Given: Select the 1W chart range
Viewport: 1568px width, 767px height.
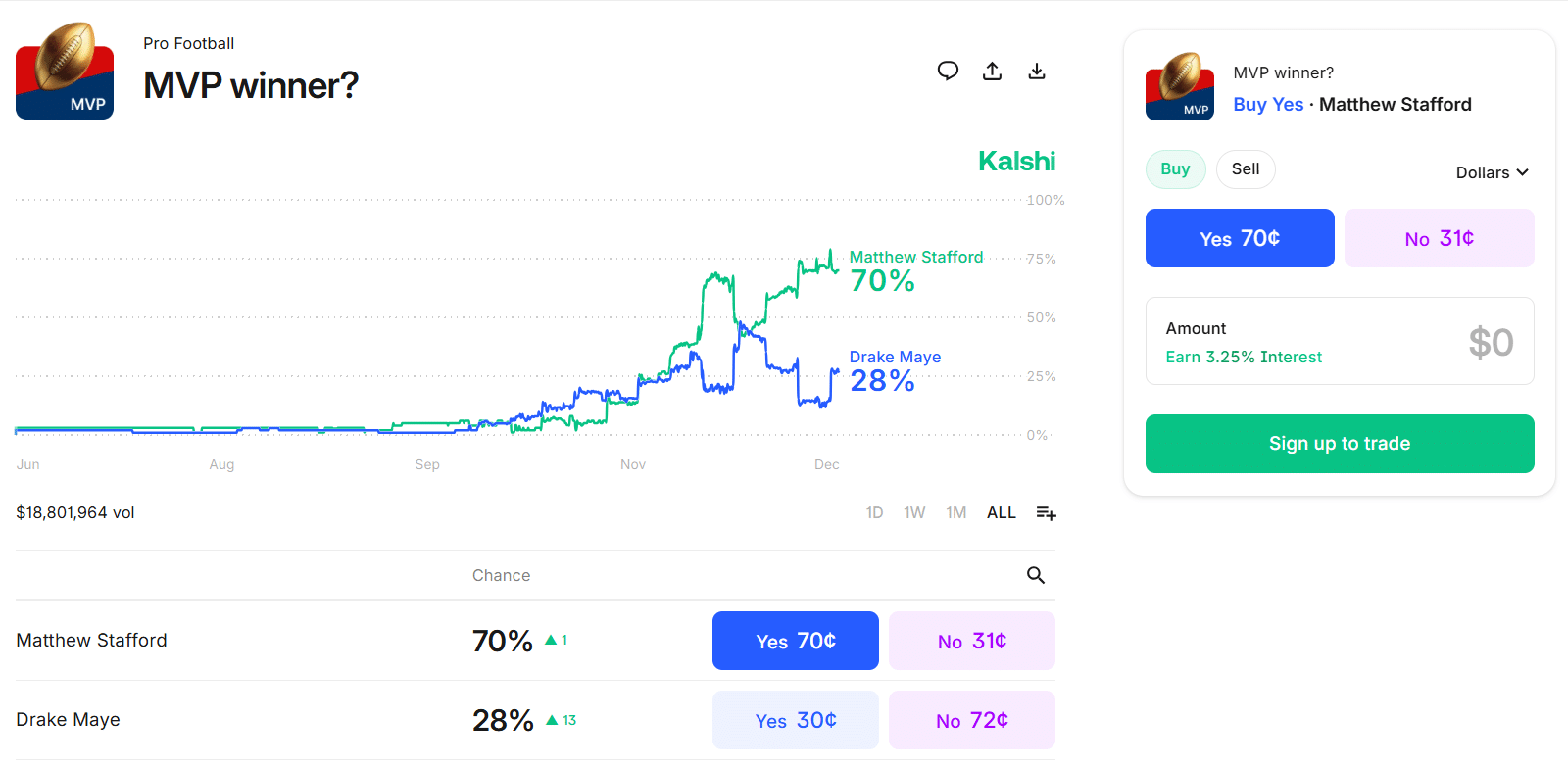Looking at the screenshot, I should (x=914, y=513).
